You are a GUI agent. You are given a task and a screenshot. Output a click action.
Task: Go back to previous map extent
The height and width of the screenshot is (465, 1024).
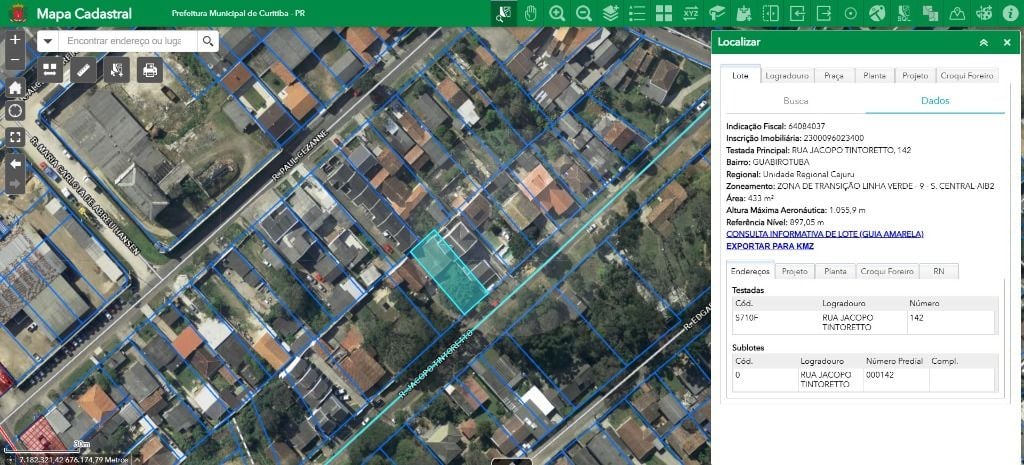click(15, 162)
